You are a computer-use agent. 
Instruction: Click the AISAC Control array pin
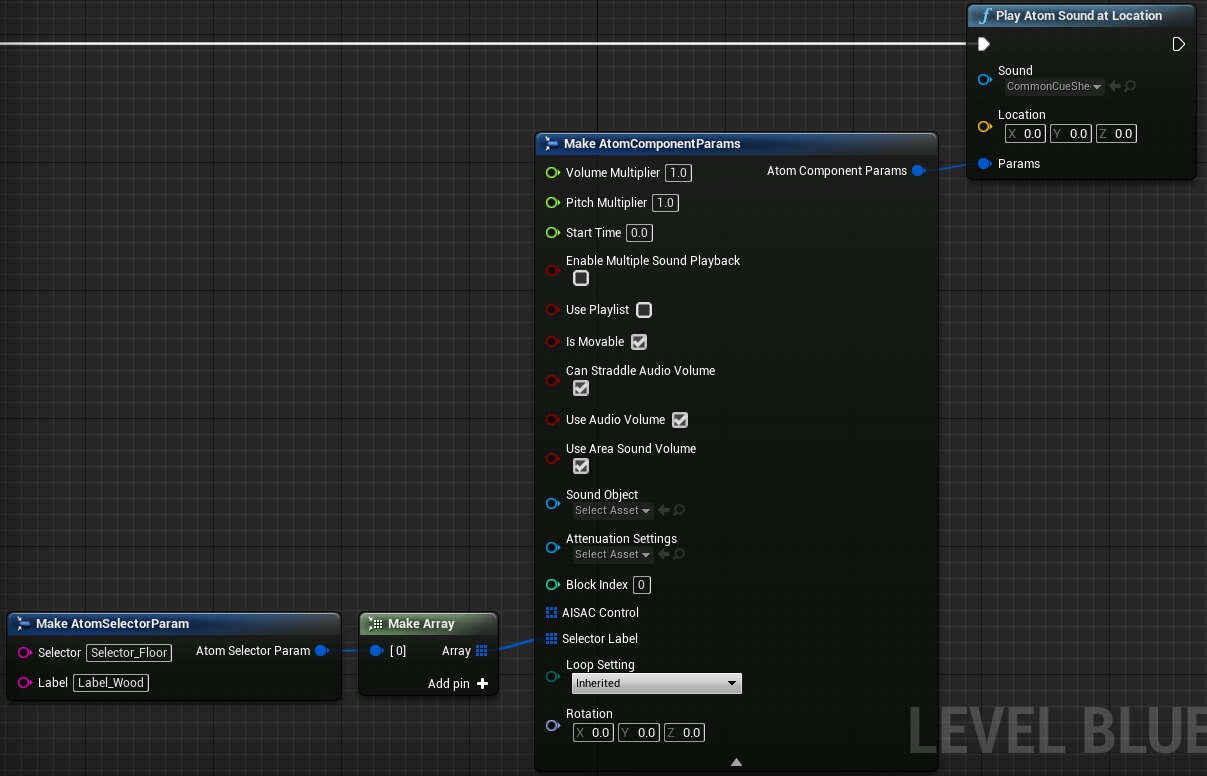point(553,612)
